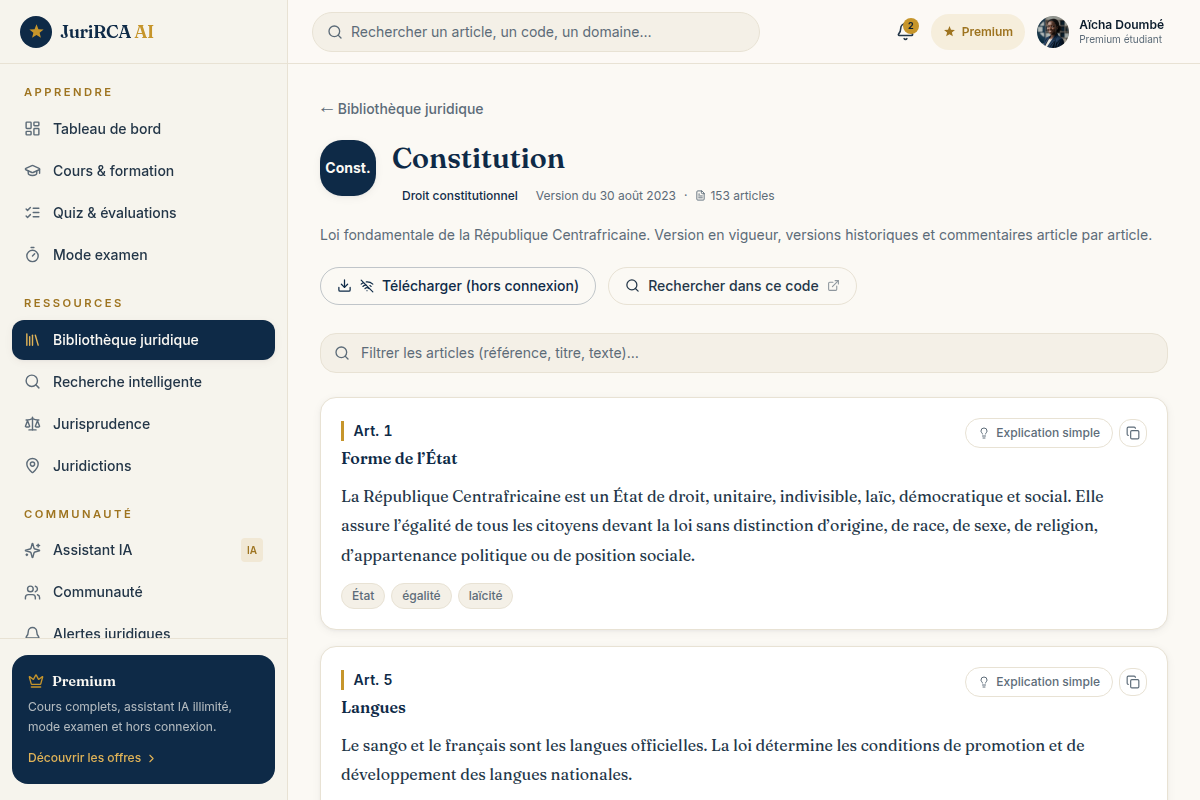Viewport: 1200px width, 800px height.
Task: Click the égalité tag
Action: (x=421, y=596)
